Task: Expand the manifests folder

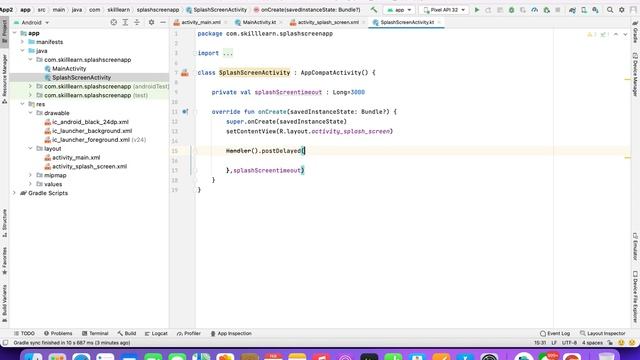Action: click(22, 42)
